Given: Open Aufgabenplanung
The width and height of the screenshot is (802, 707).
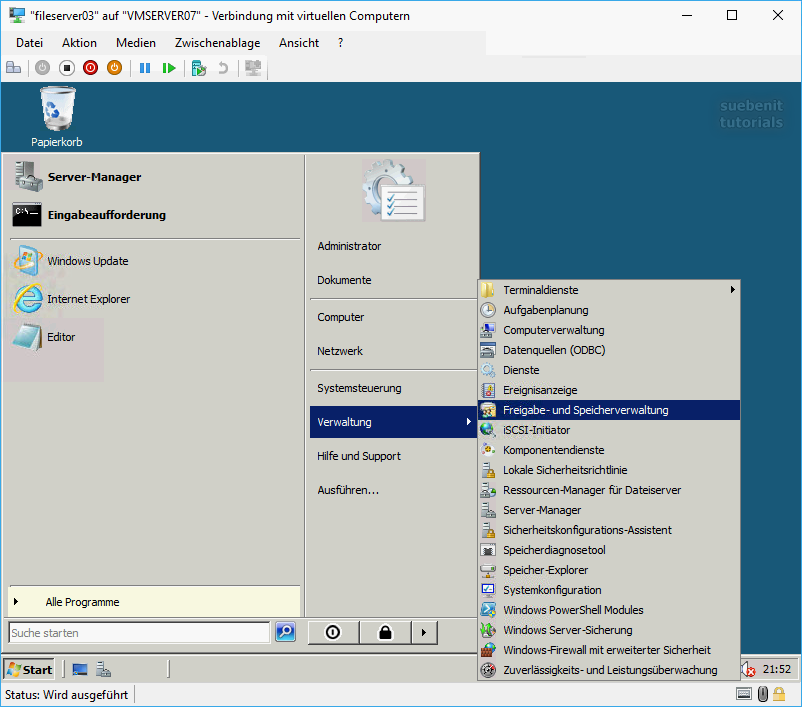Looking at the screenshot, I should pyautogui.click(x=609, y=310).
